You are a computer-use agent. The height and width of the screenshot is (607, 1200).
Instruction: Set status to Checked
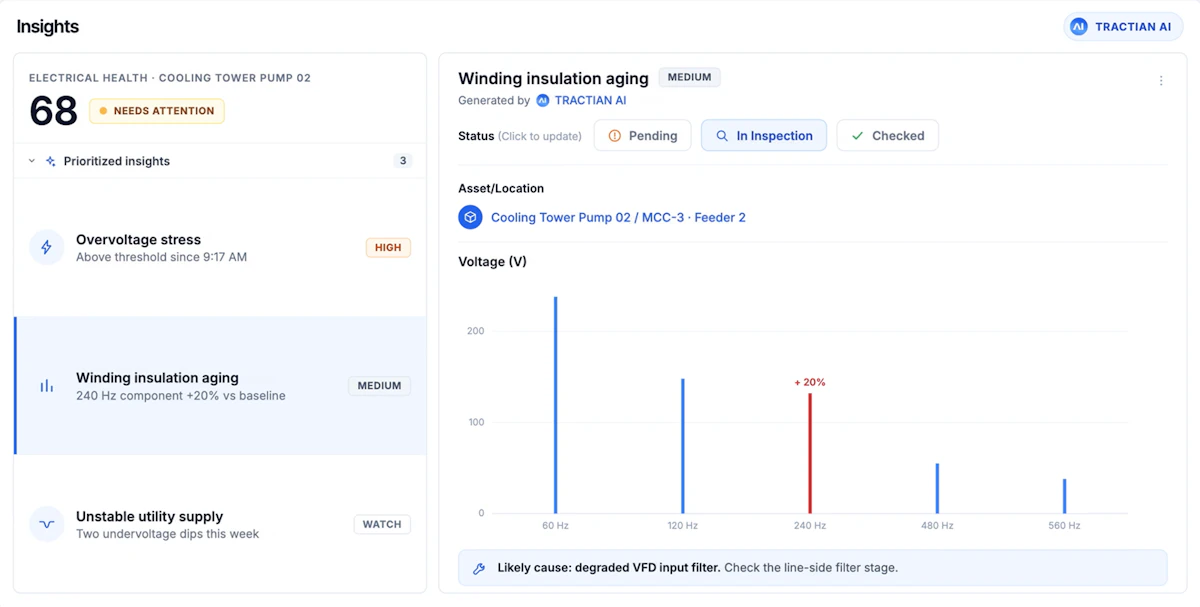point(887,136)
